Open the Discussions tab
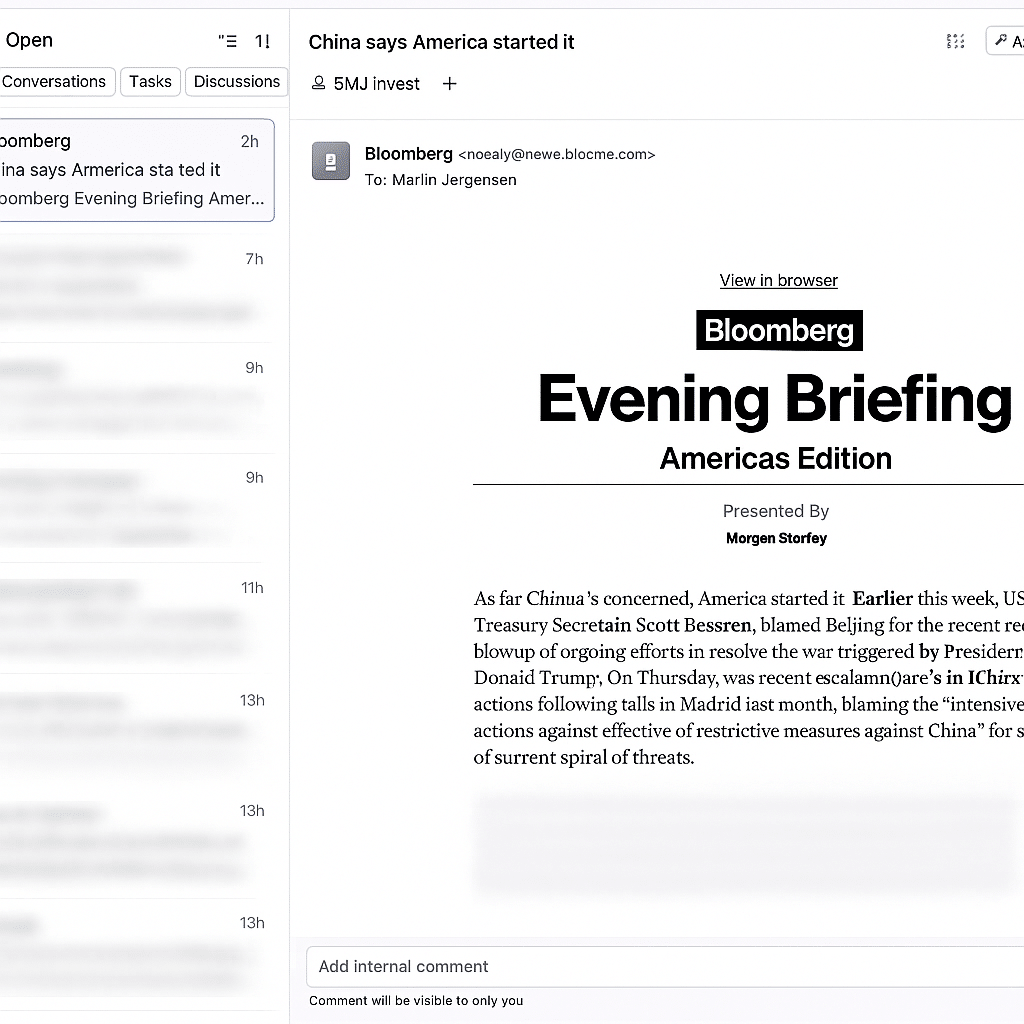This screenshot has width=1024, height=1024. coord(236,81)
